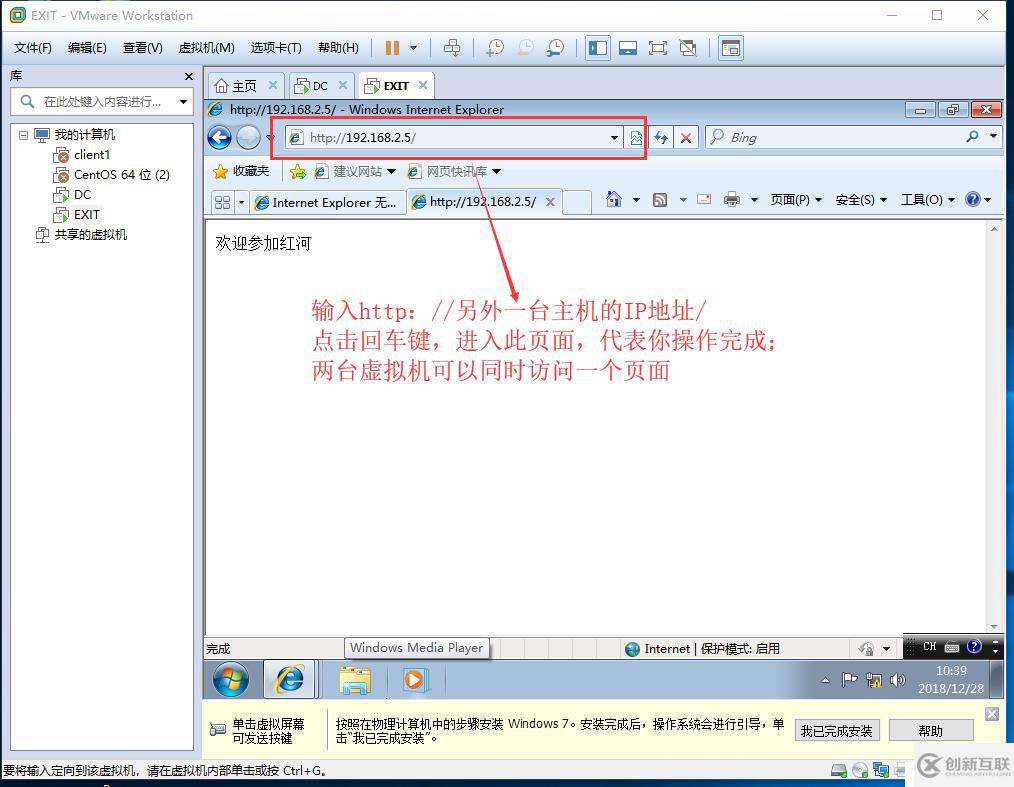Open the snapshot manager icon

click(x=556, y=48)
